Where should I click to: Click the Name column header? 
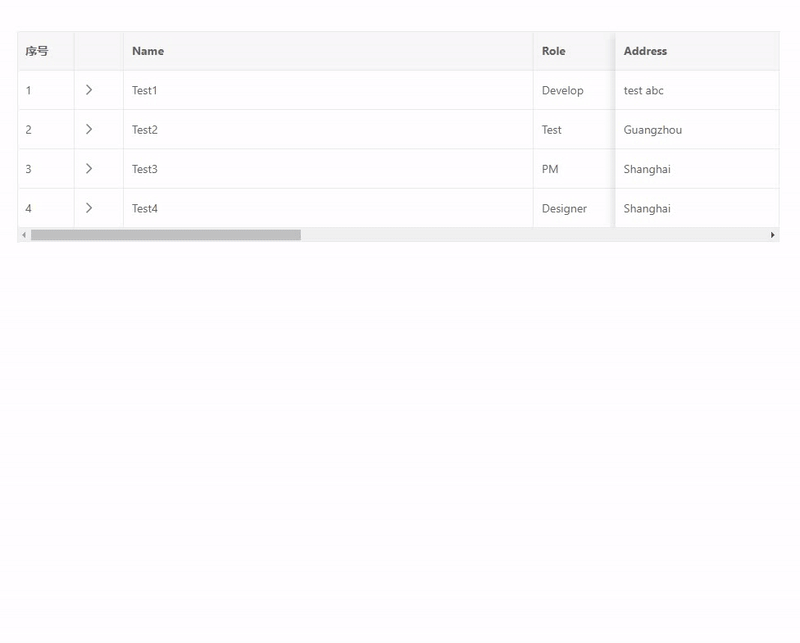[328, 51]
